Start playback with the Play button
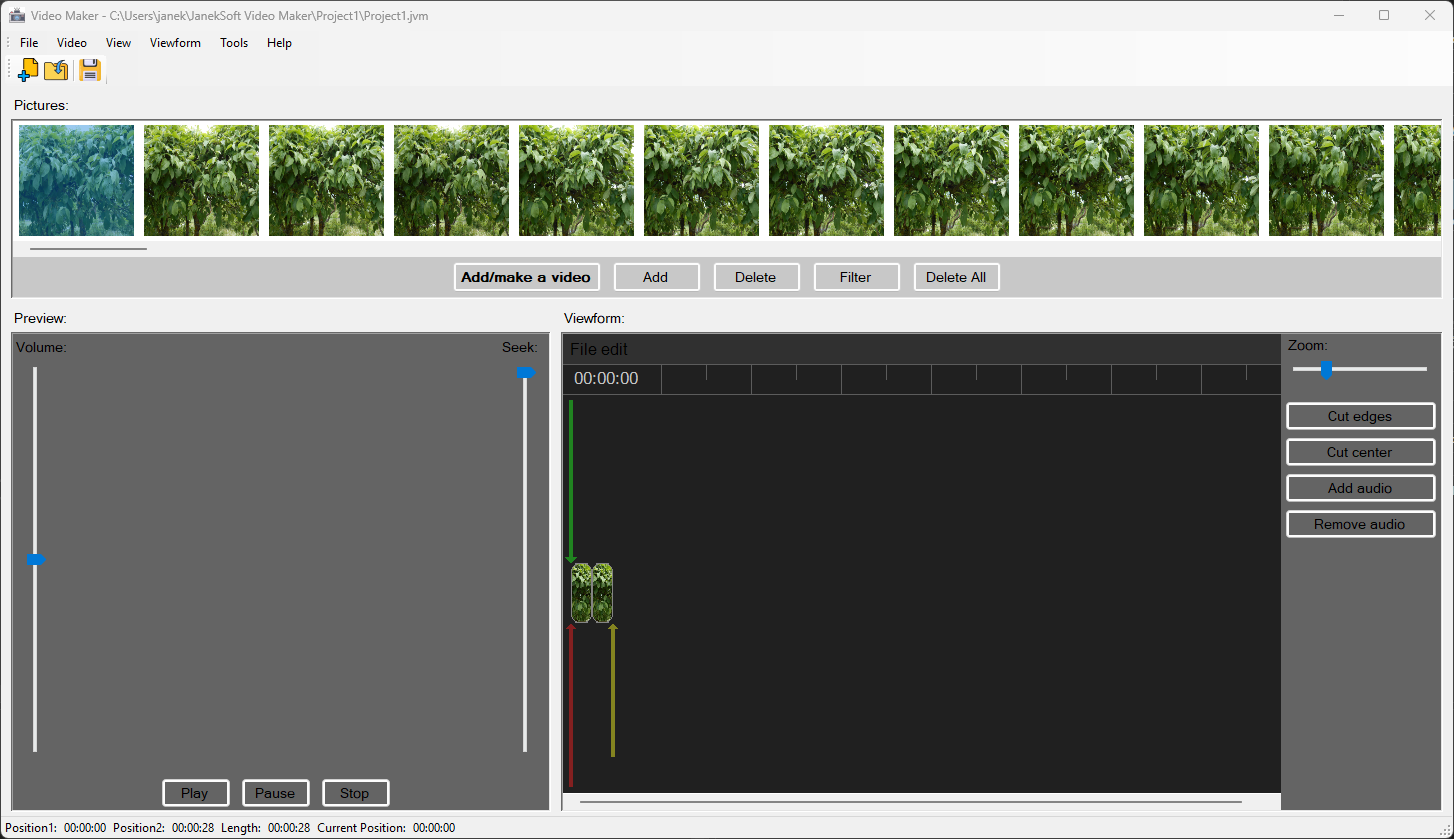This screenshot has width=1454, height=839. (195, 793)
